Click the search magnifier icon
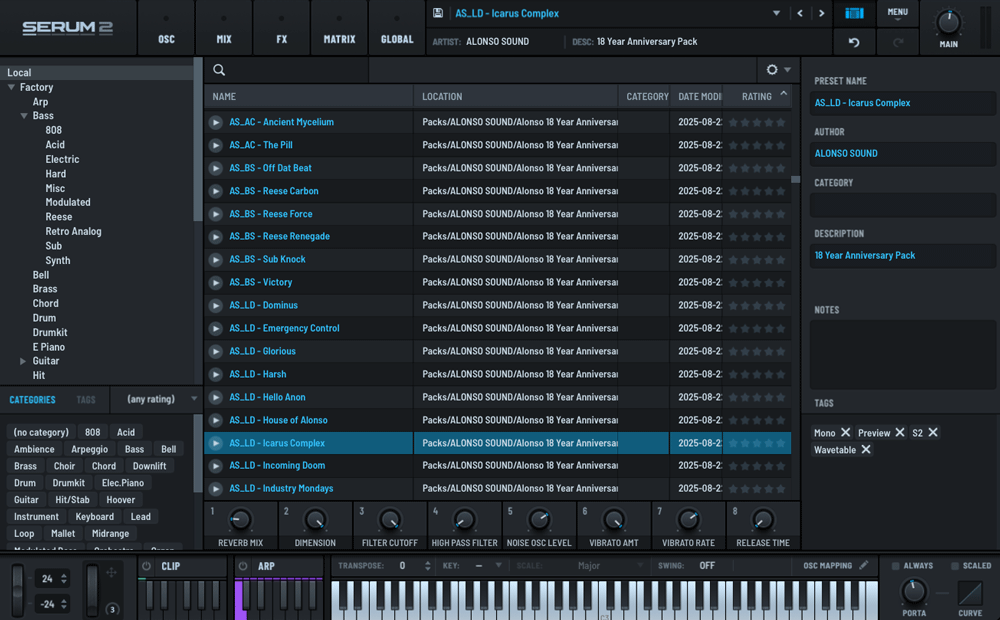The height and width of the screenshot is (620, 1000). pyautogui.click(x=219, y=70)
